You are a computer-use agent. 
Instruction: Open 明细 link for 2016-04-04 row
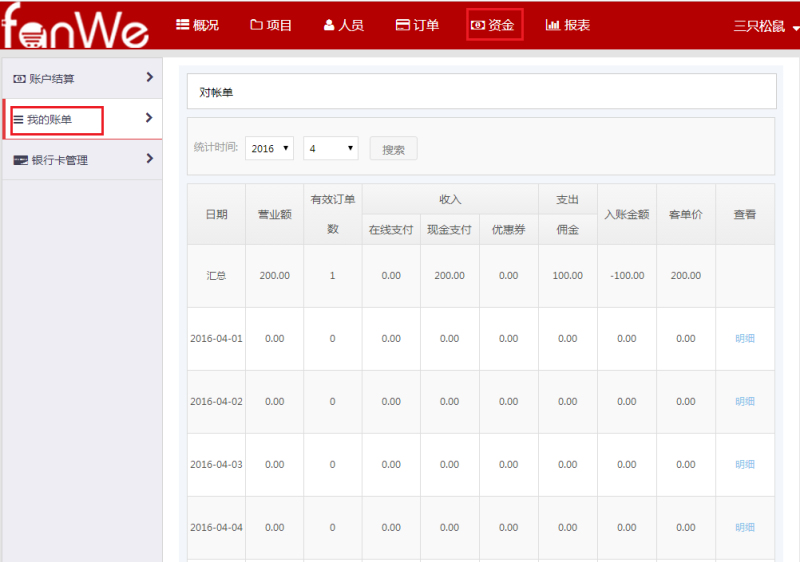pos(745,528)
